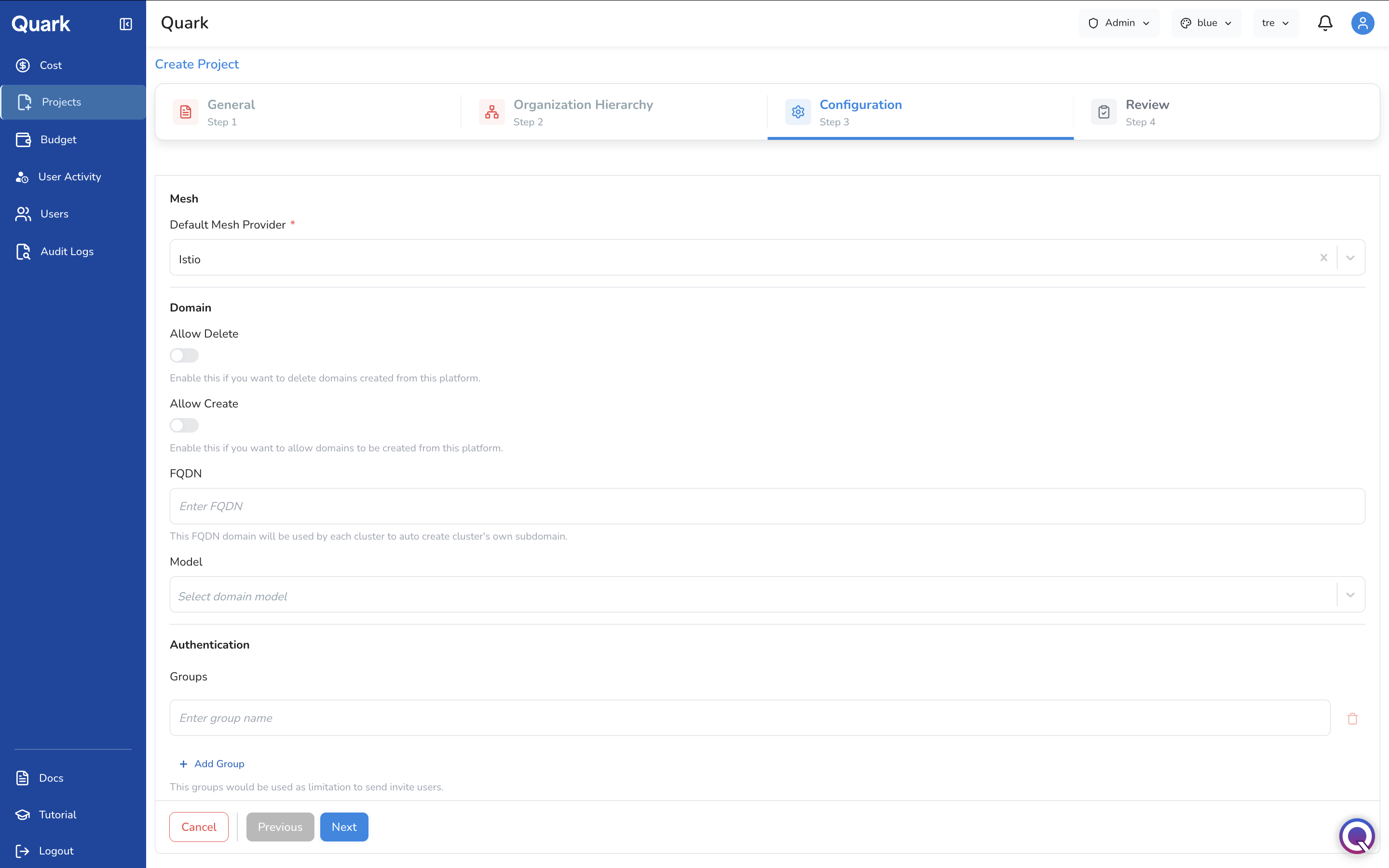Click the Quark logo
The width and height of the screenshot is (1389, 868).
click(x=41, y=24)
